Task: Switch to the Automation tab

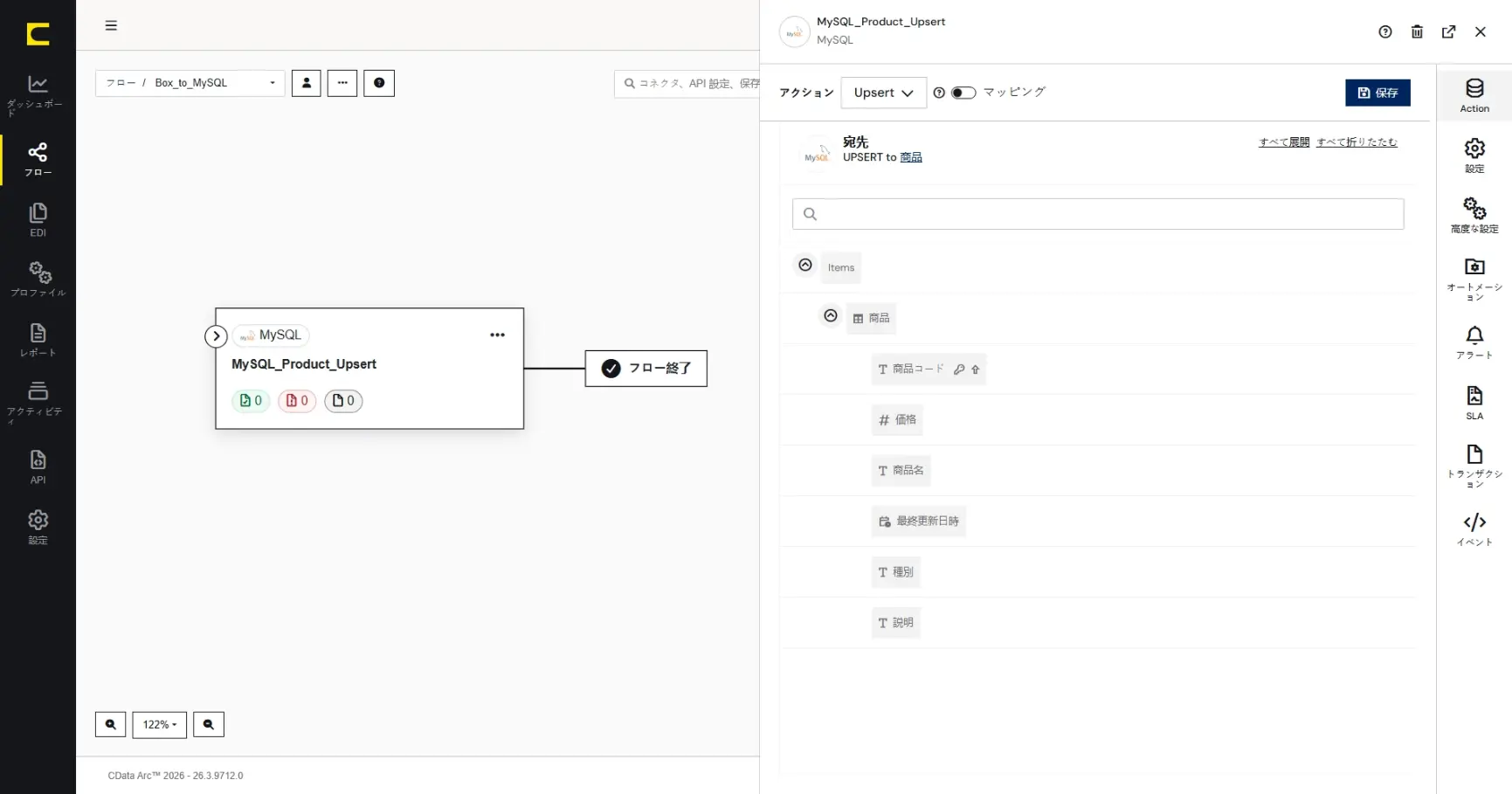Action: 1474,280
